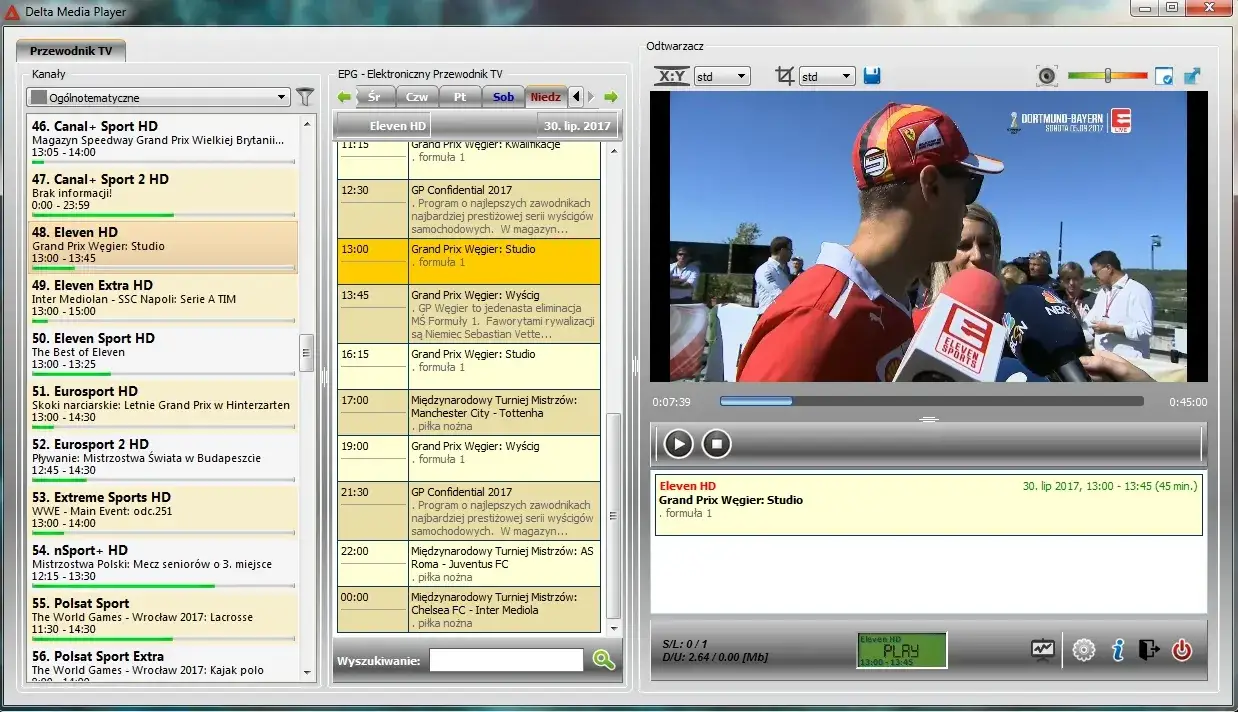
Task: Open settings with the gear icon
Action: [1083, 649]
